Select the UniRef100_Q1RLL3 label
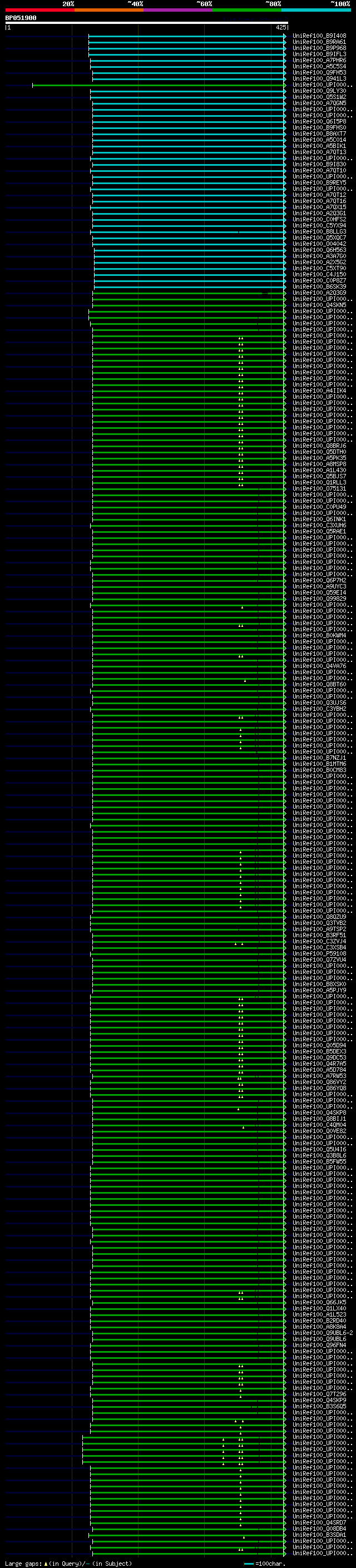Viewport: 356px width, 1568px height. pyautogui.click(x=319, y=483)
